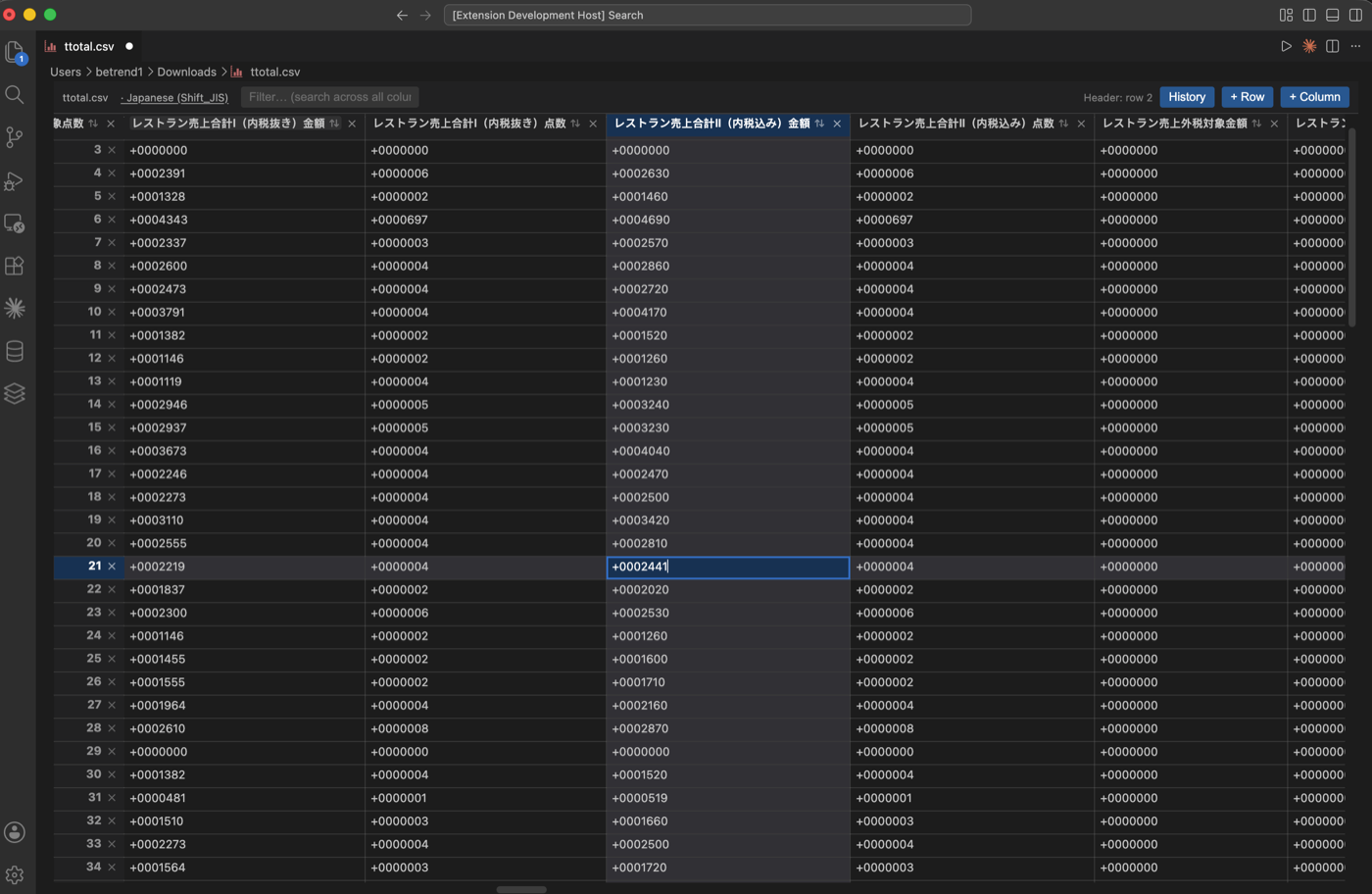Sort by レストラン売上合計I（内税抜き）点数 column
Image resolution: width=1372 pixels, height=894 pixels.
[x=576, y=124]
